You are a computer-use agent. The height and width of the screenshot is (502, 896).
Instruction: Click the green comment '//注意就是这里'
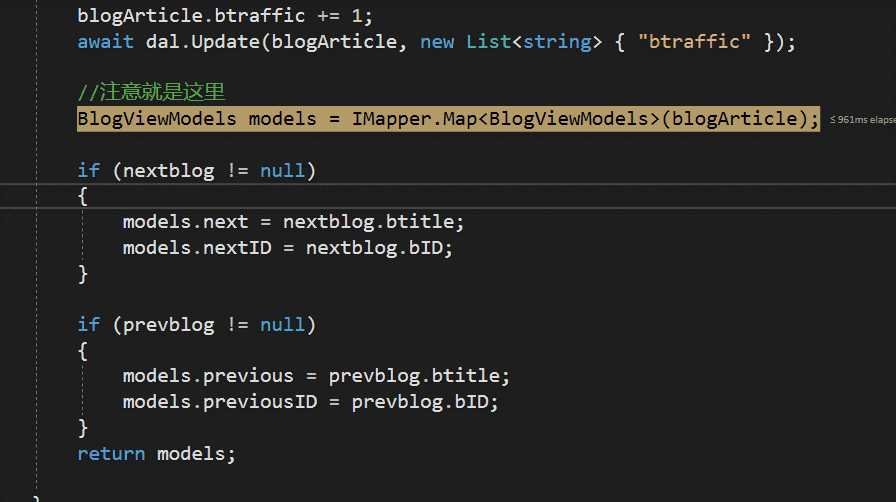click(x=151, y=91)
